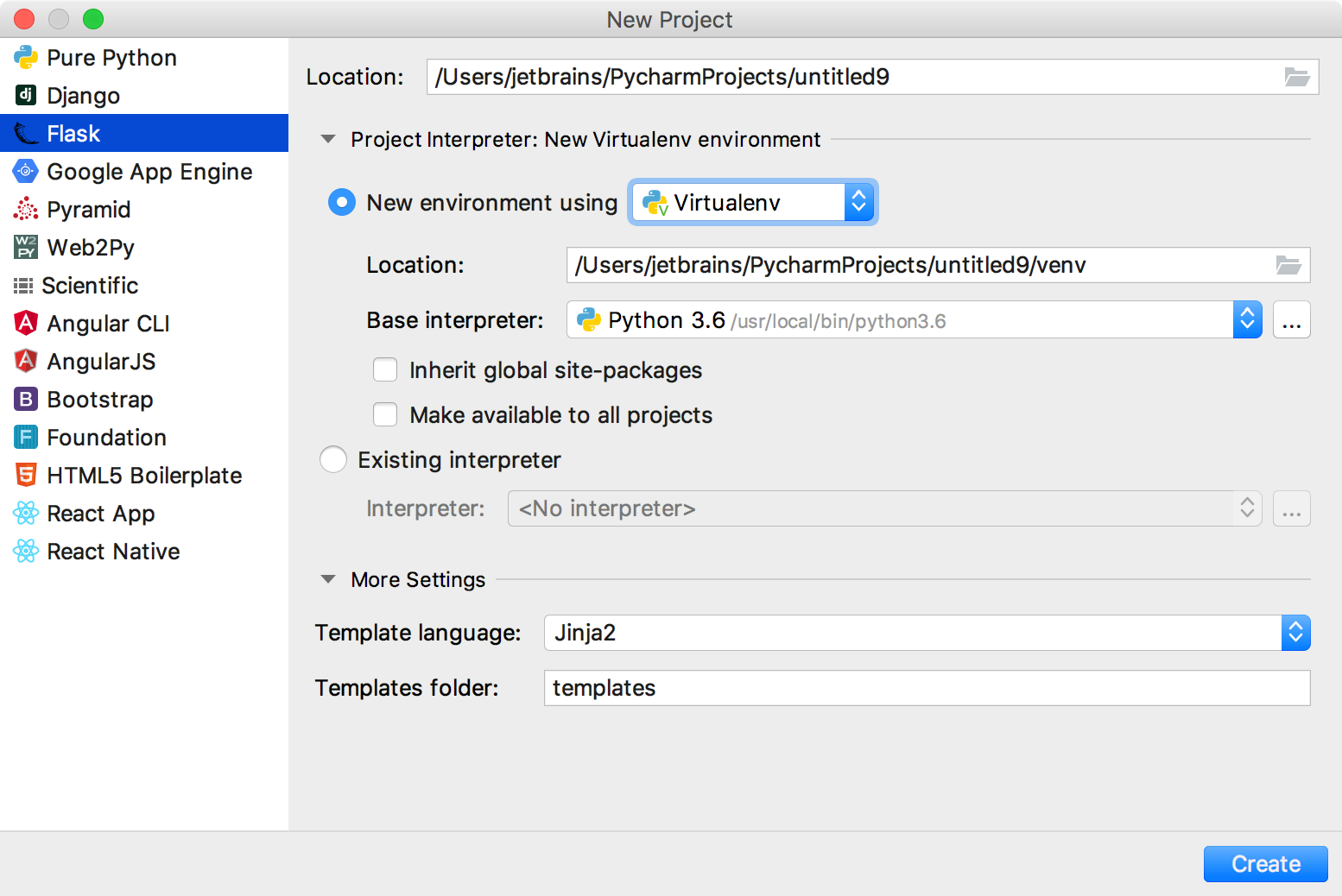Open folder browser for venv location
Image resolution: width=1342 pixels, height=896 pixels.
(x=1288, y=265)
